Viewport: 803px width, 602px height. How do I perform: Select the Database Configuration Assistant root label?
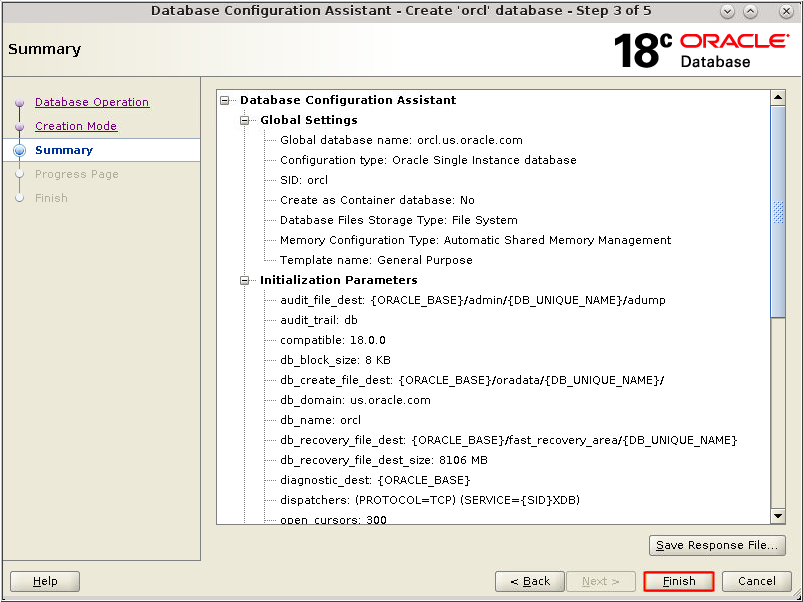click(348, 100)
